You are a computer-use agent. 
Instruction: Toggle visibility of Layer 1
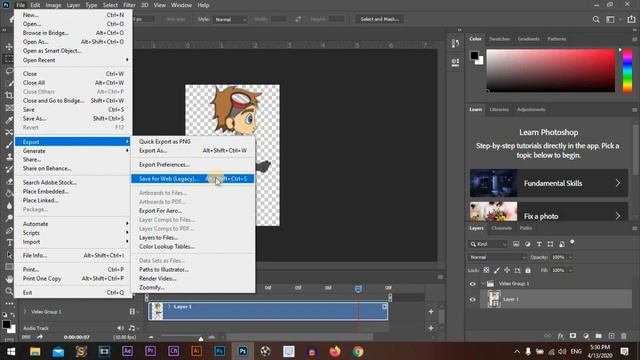(x=473, y=300)
